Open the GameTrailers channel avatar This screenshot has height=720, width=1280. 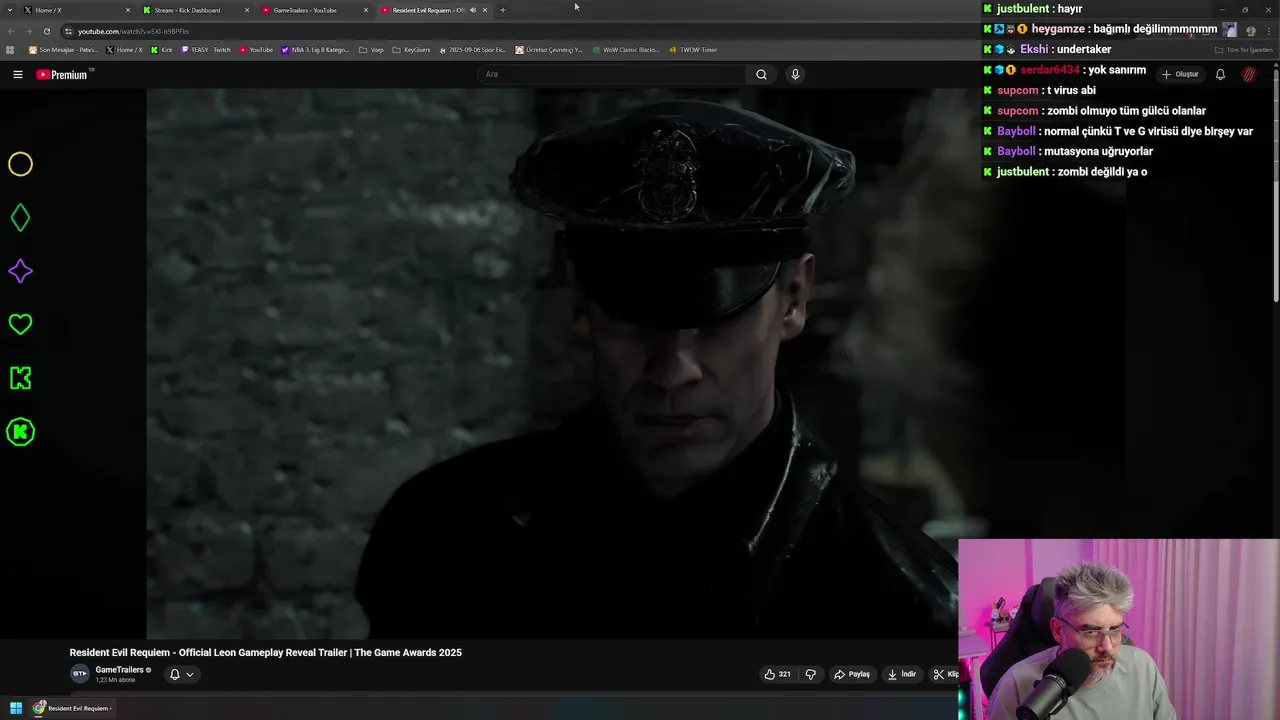pos(79,674)
